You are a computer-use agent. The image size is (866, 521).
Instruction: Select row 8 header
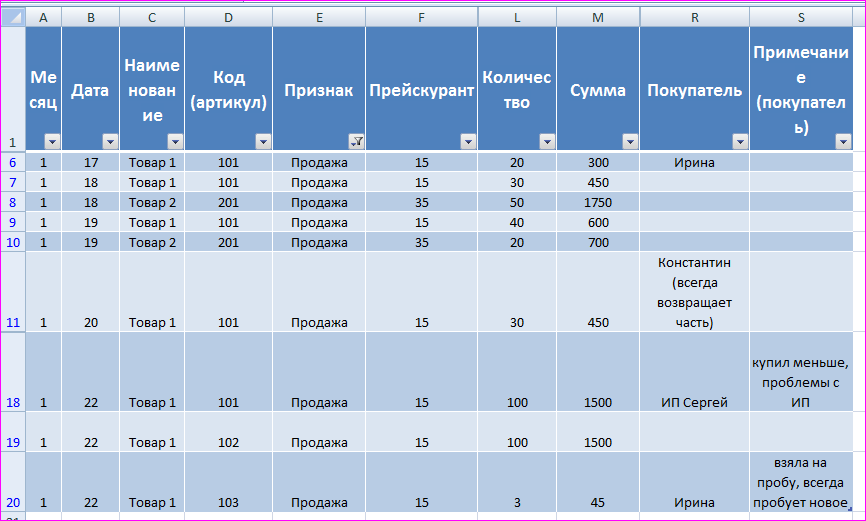tap(13, 202)
